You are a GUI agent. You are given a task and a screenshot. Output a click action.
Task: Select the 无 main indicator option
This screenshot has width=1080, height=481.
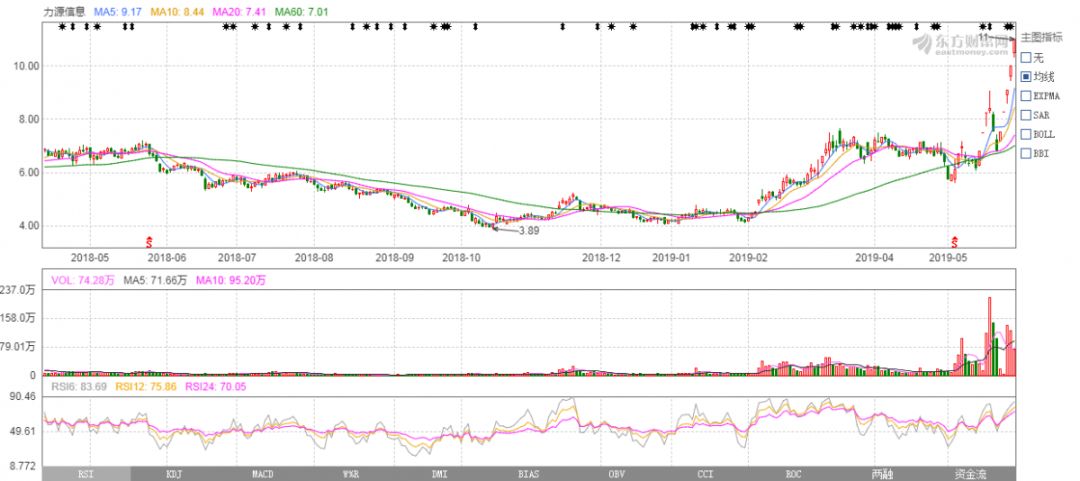1026,58
